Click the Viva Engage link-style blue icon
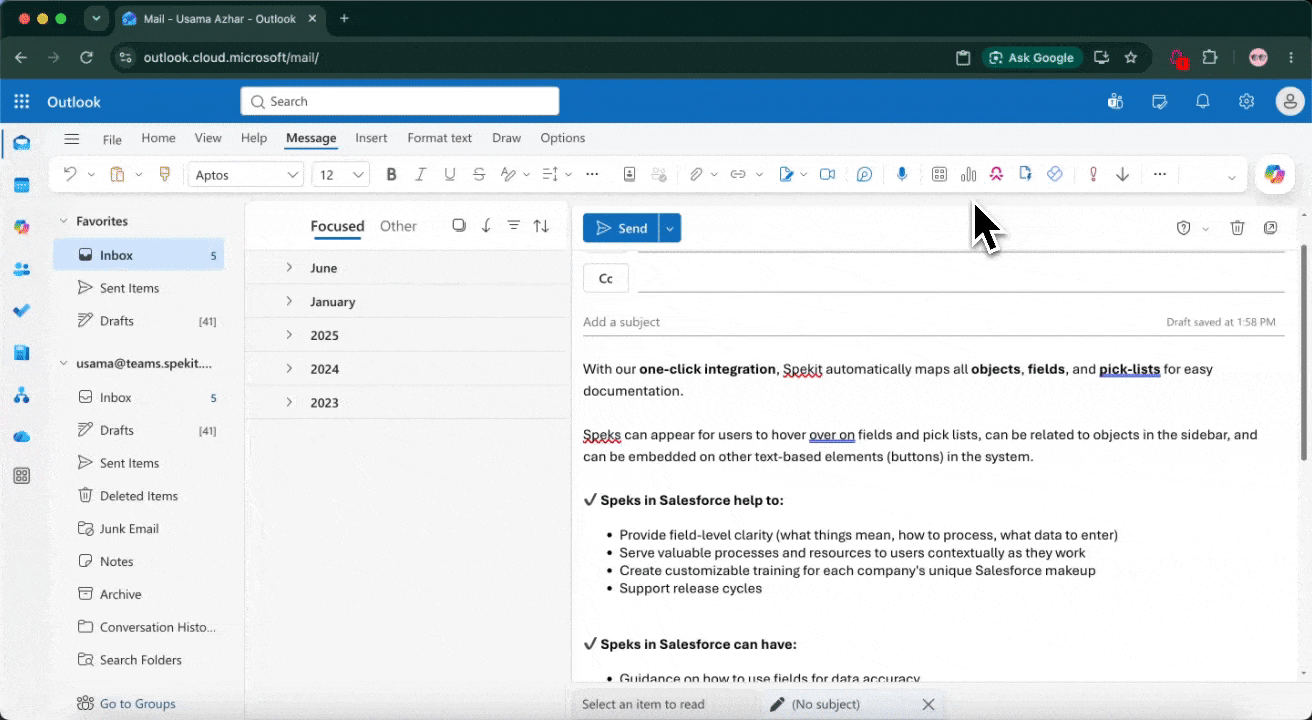1312x720 pixels. tap(1054, 175)
